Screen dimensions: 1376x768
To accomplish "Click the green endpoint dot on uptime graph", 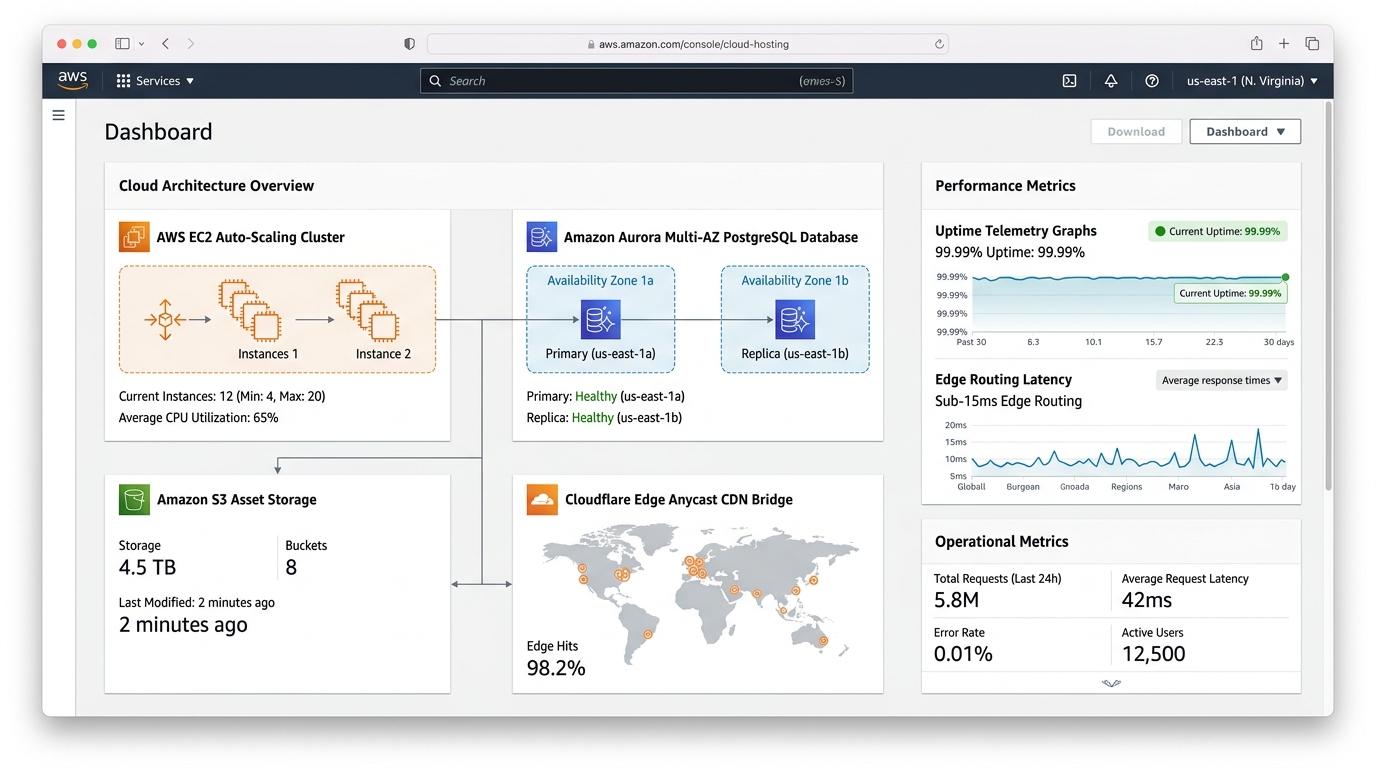I will coord(1285,277).
